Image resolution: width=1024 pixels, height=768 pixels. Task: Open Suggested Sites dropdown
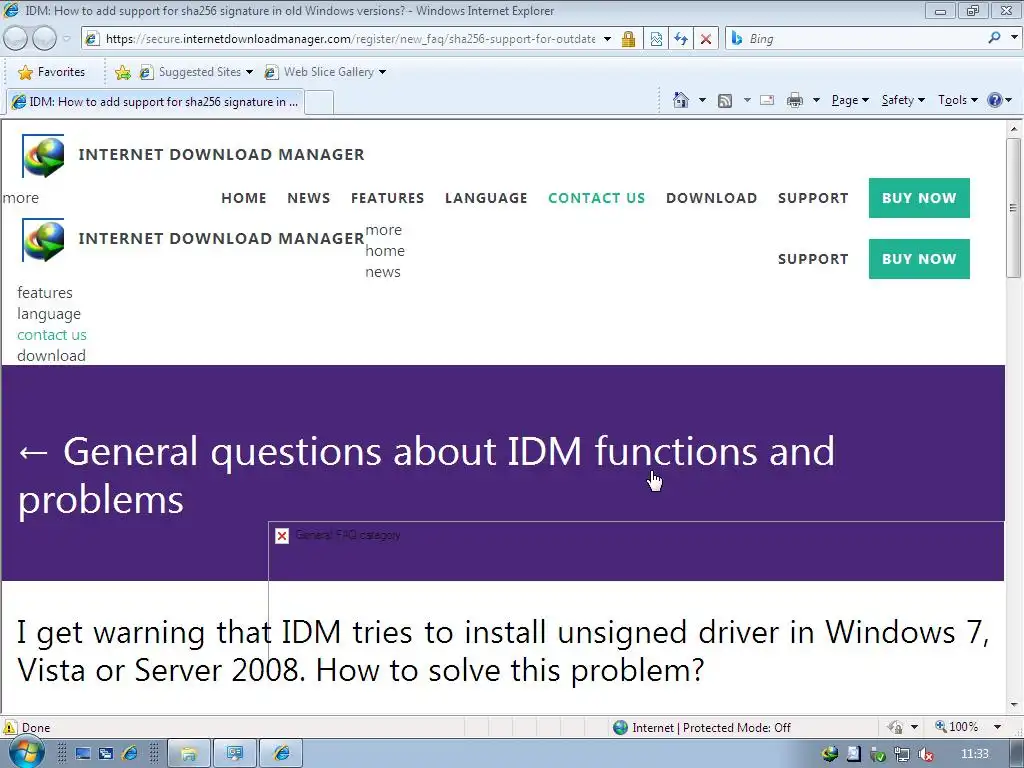point(196,72)
